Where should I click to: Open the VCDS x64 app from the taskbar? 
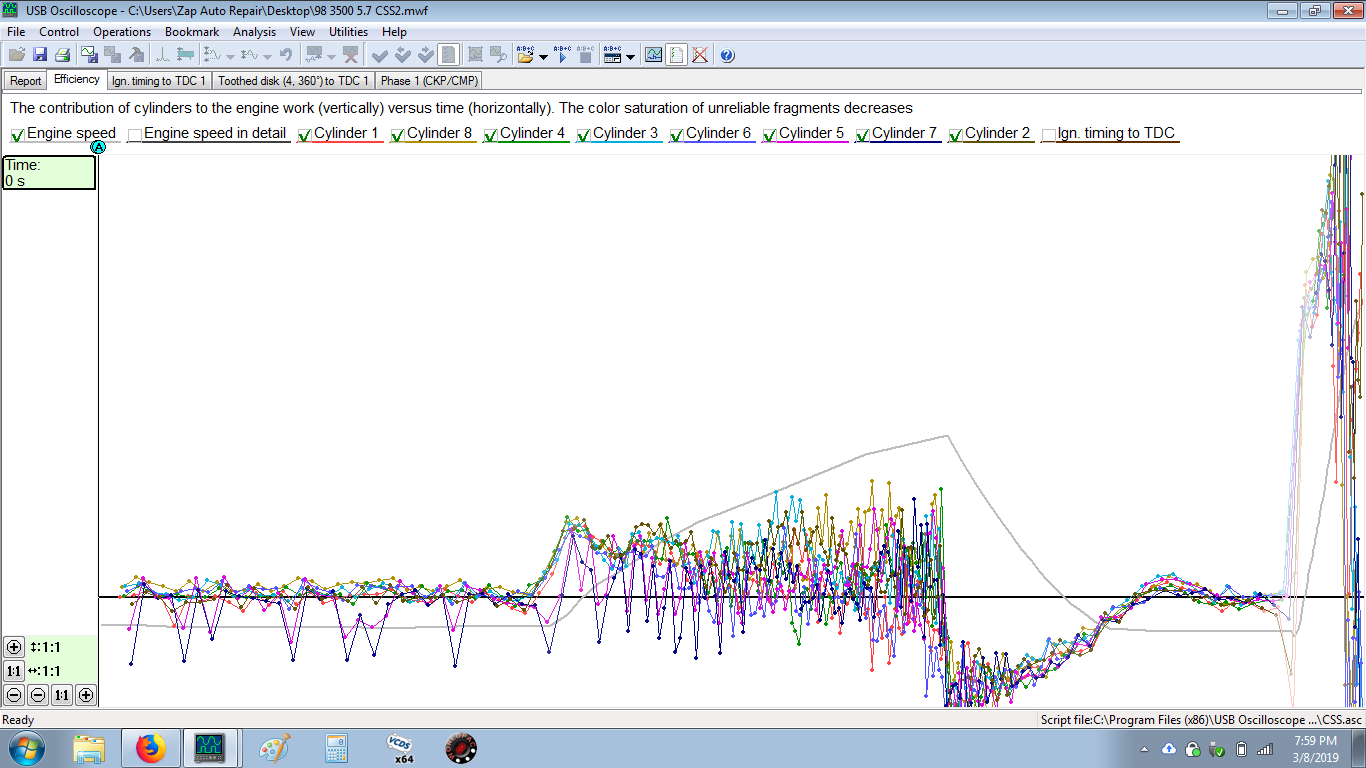click(x=399, y=747)
